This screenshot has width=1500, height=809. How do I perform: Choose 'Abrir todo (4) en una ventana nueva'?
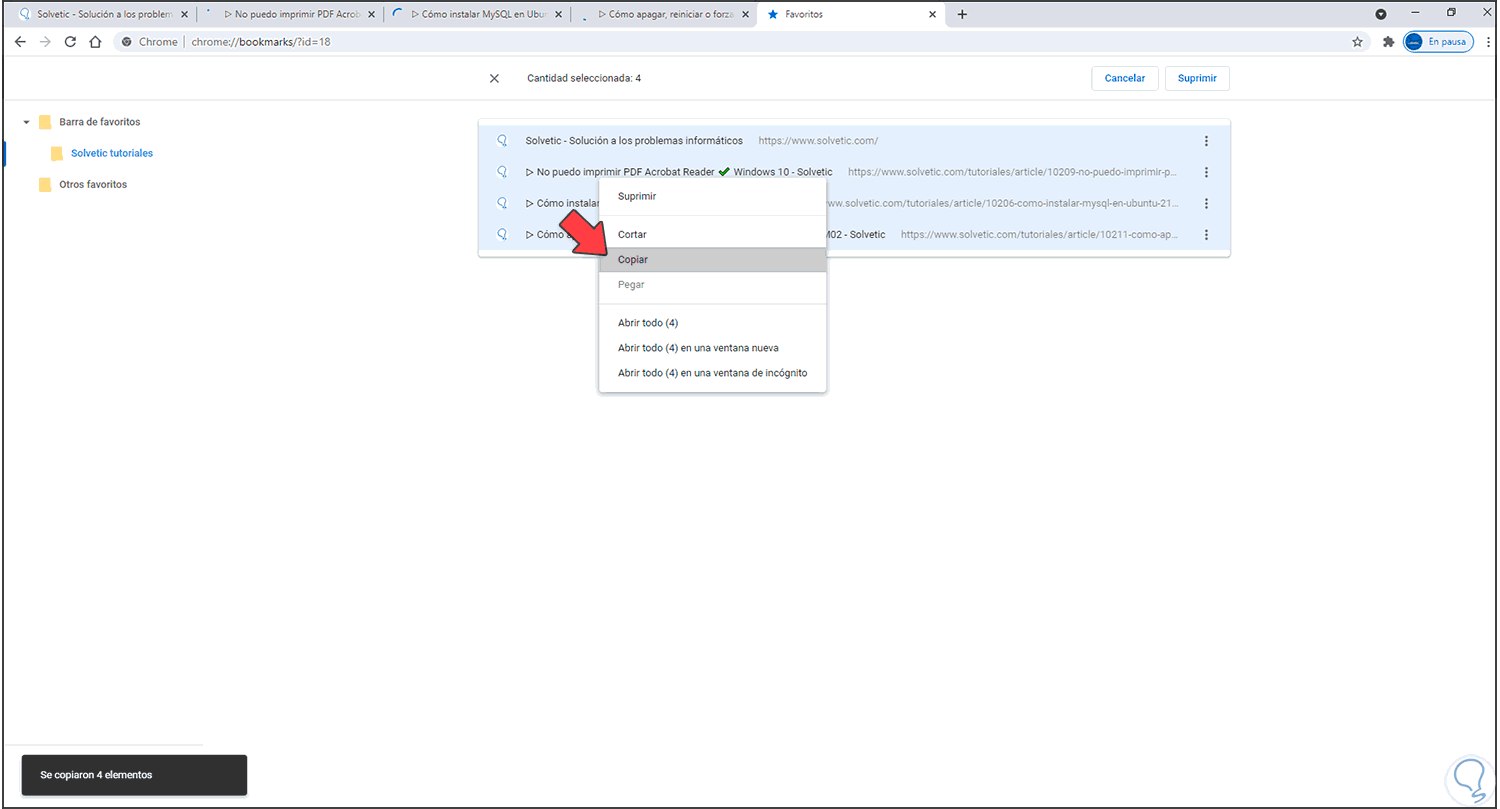coord(713,348)
